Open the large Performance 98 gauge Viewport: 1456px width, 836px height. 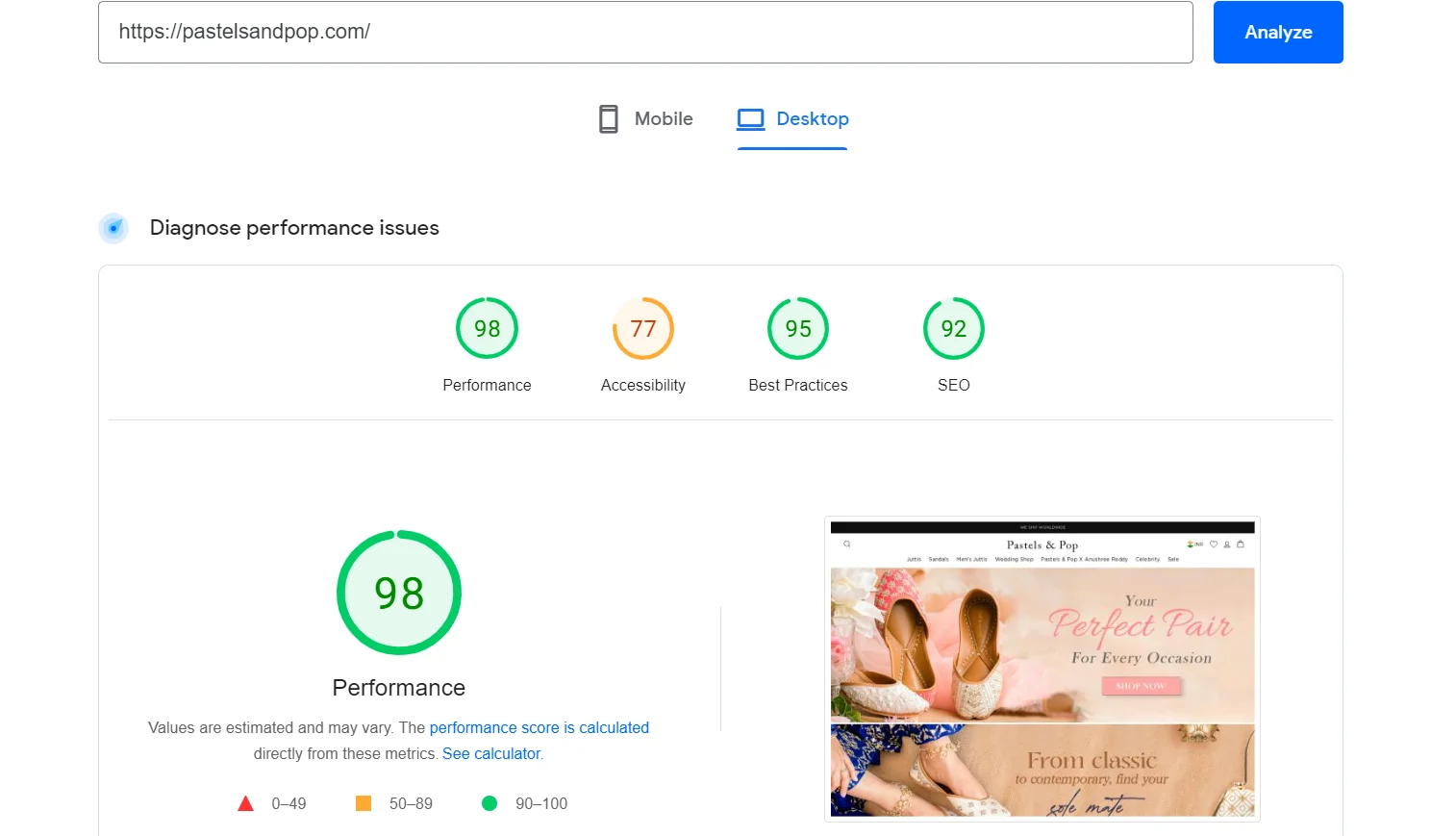(399, 593)
